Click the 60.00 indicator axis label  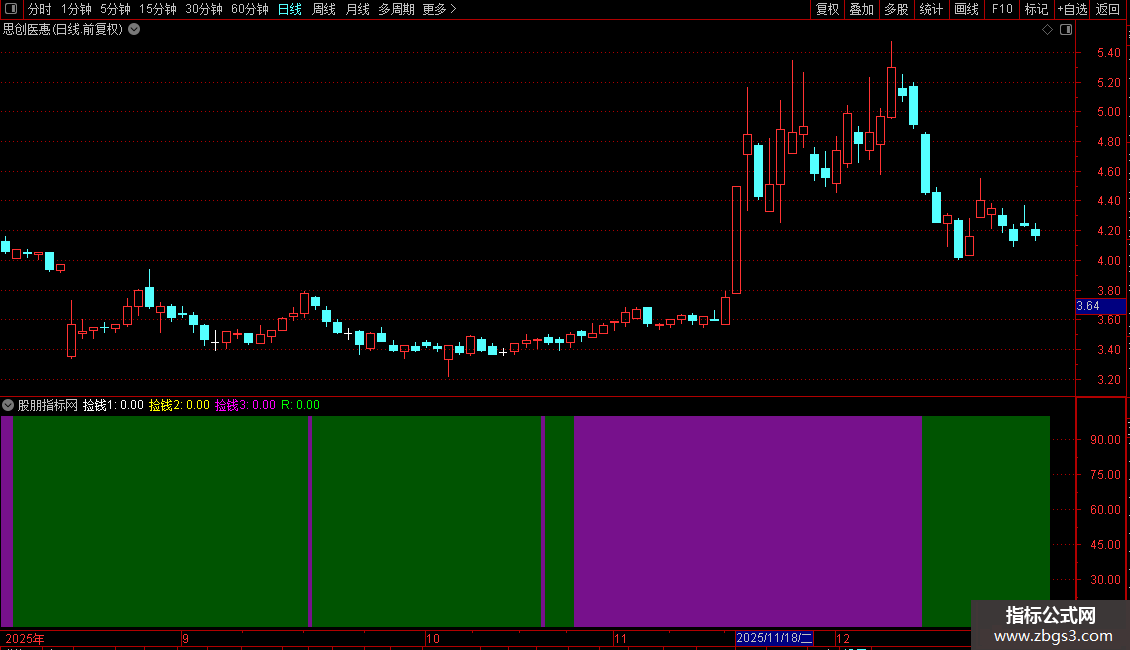(1105, 509)
